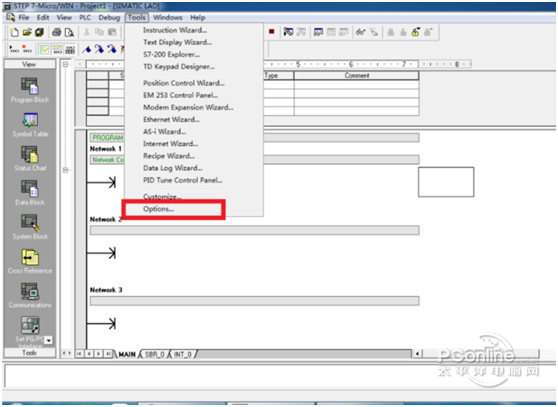
Task: Open the Debug menu
Action: (x=109, y=17)
